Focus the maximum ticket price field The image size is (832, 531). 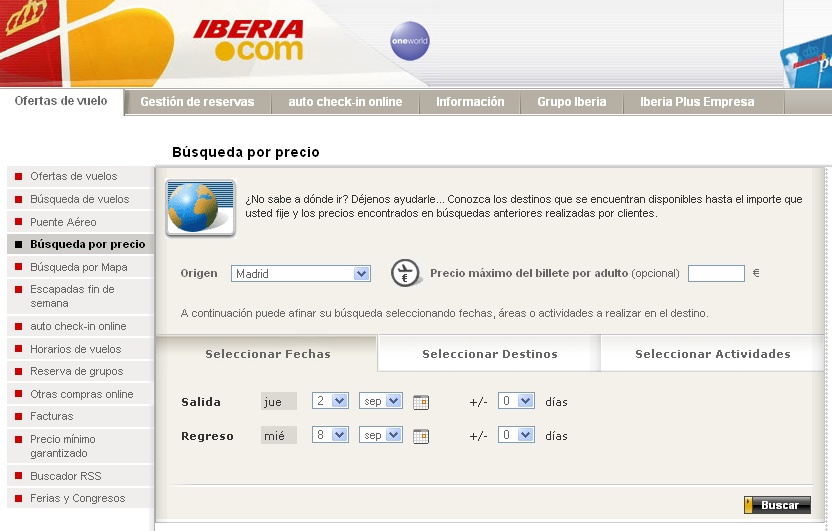pos(716,274)
